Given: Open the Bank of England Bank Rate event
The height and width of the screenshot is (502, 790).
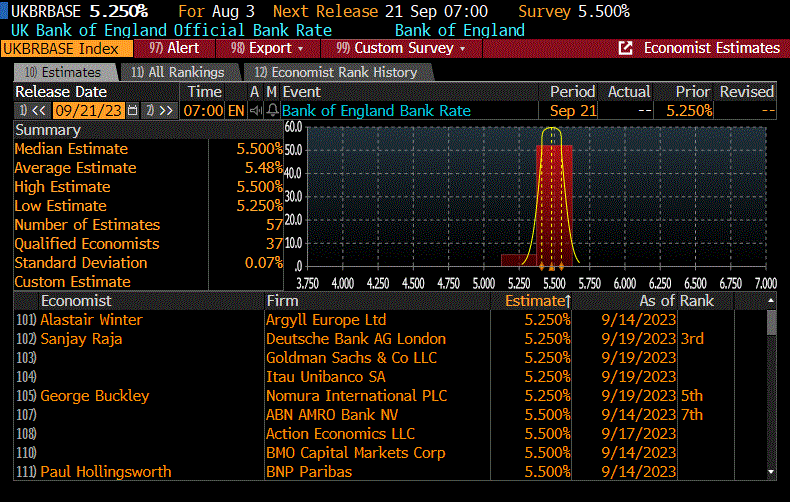Looking at the screenshot, I should (x=376, y=110).
